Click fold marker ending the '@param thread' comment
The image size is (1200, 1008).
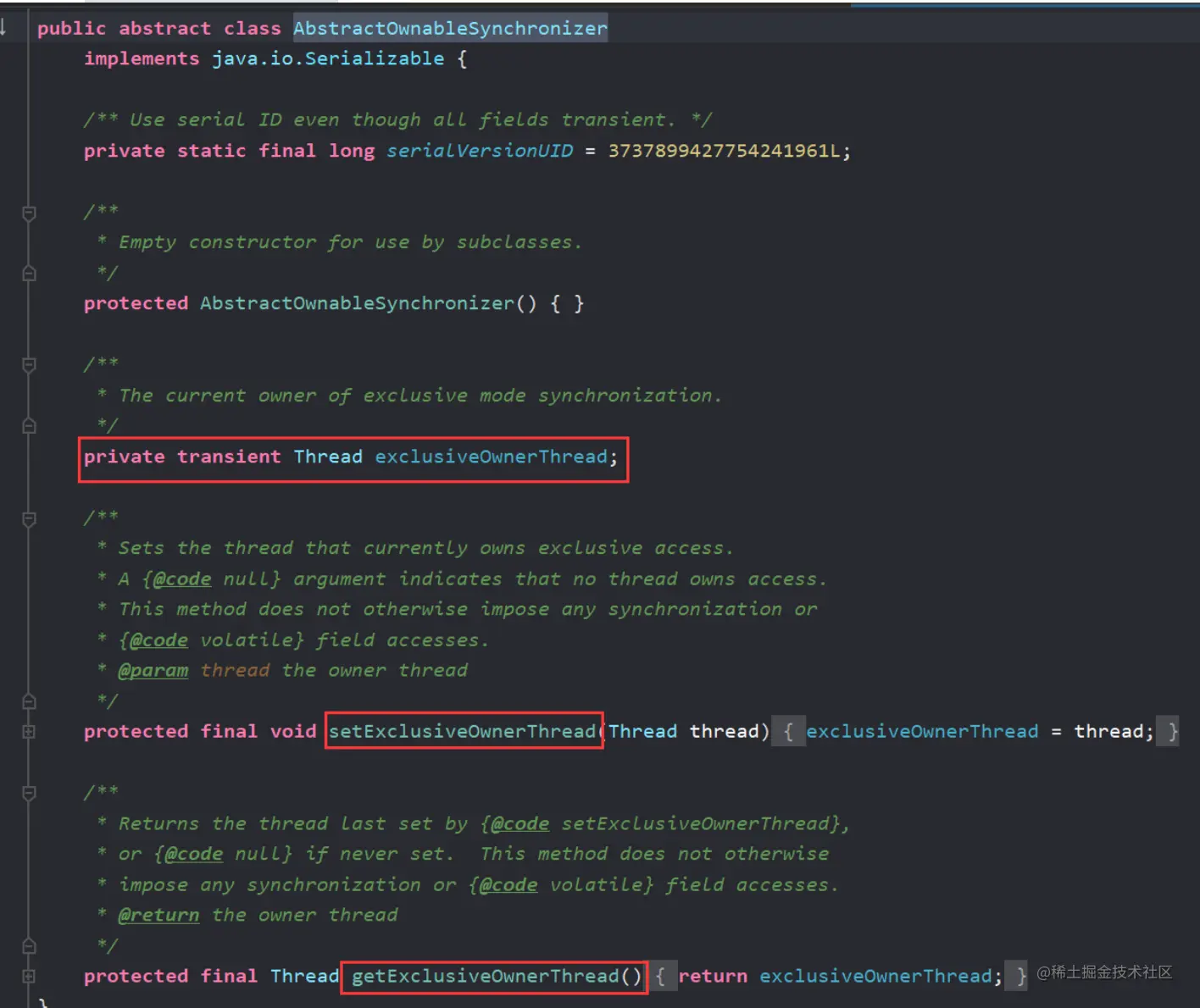[x=29, y=701]
